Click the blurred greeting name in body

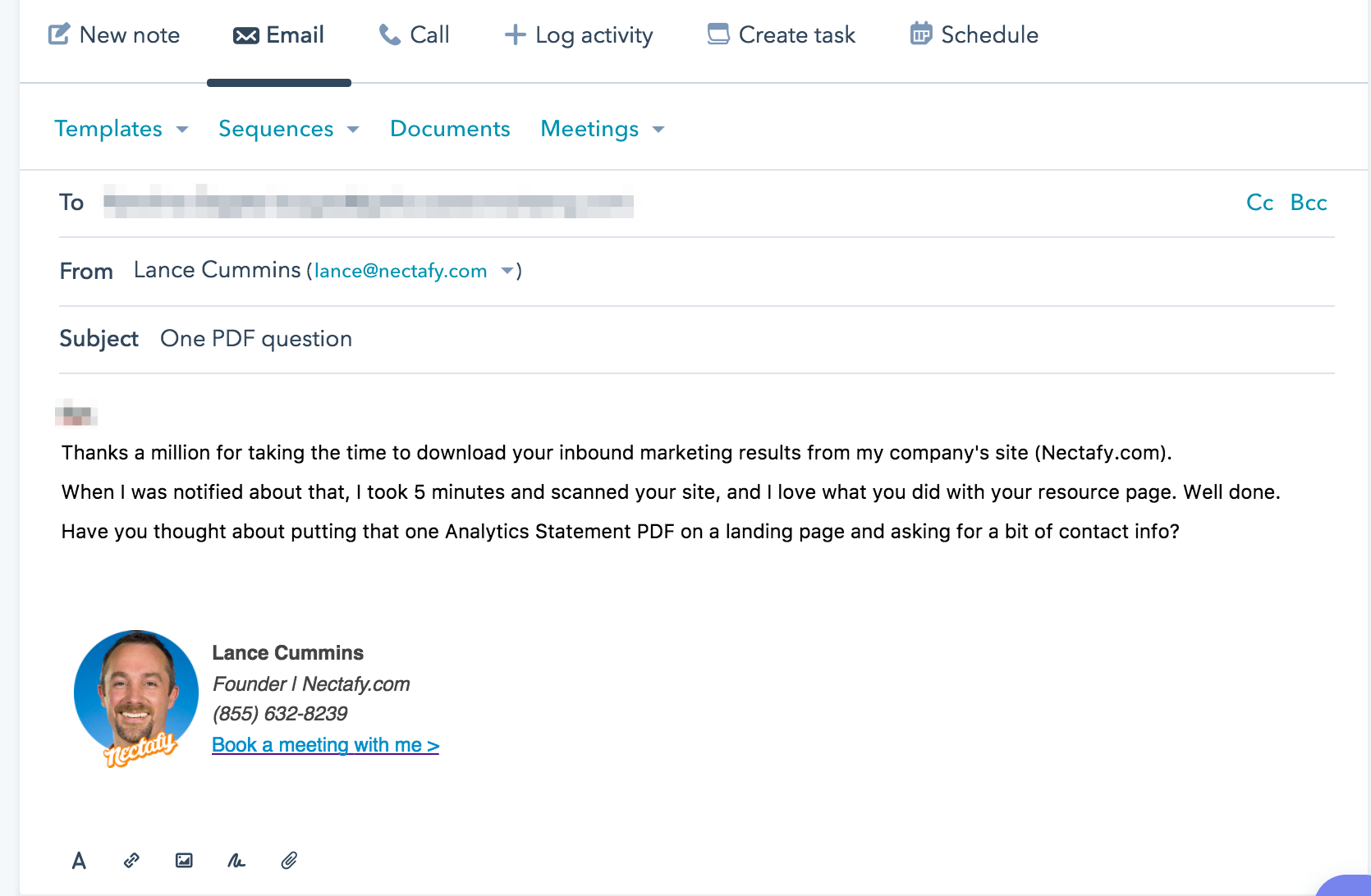(76, 413)
